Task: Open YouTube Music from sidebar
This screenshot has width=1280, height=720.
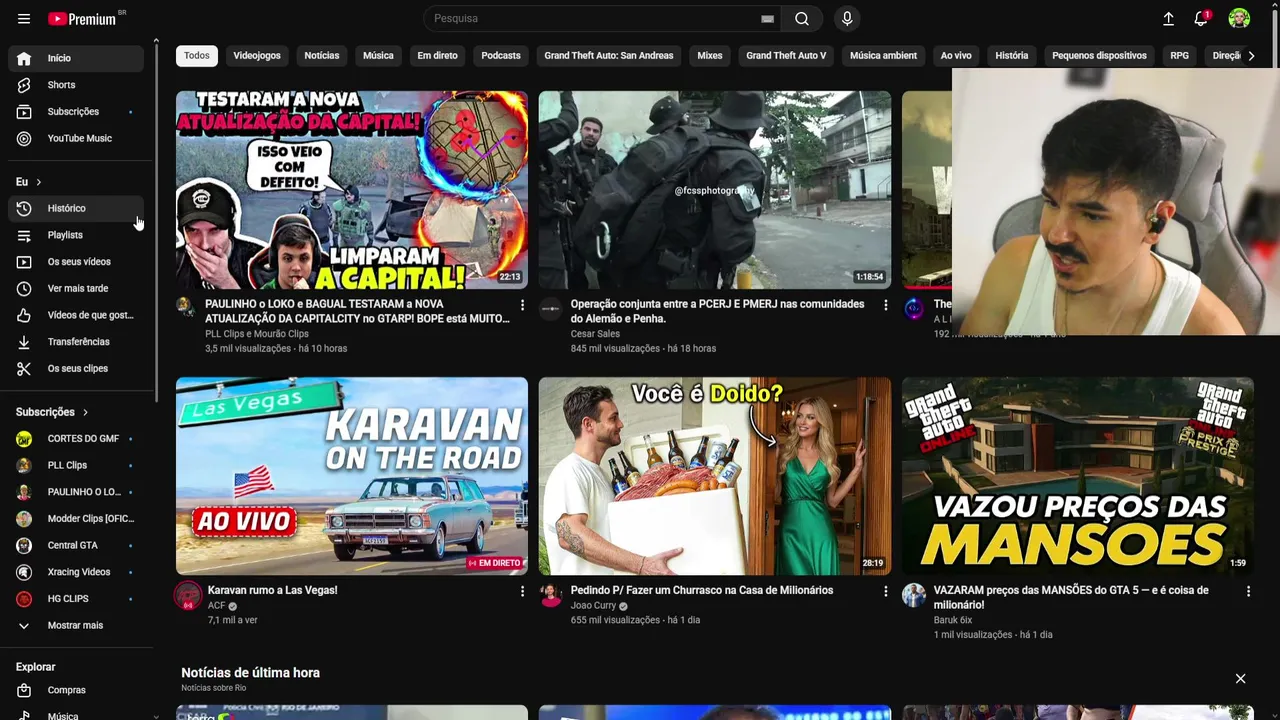Action: coord(76,138)
